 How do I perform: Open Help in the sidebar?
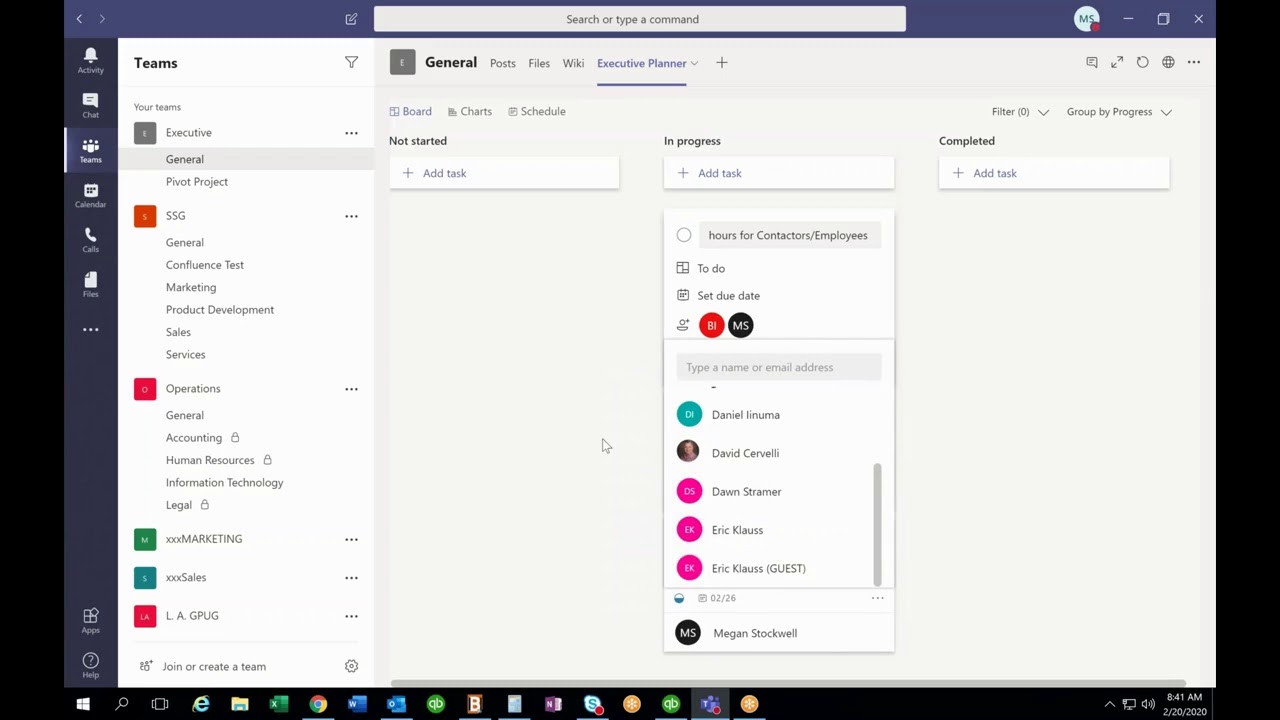click(x=90, y=666)
